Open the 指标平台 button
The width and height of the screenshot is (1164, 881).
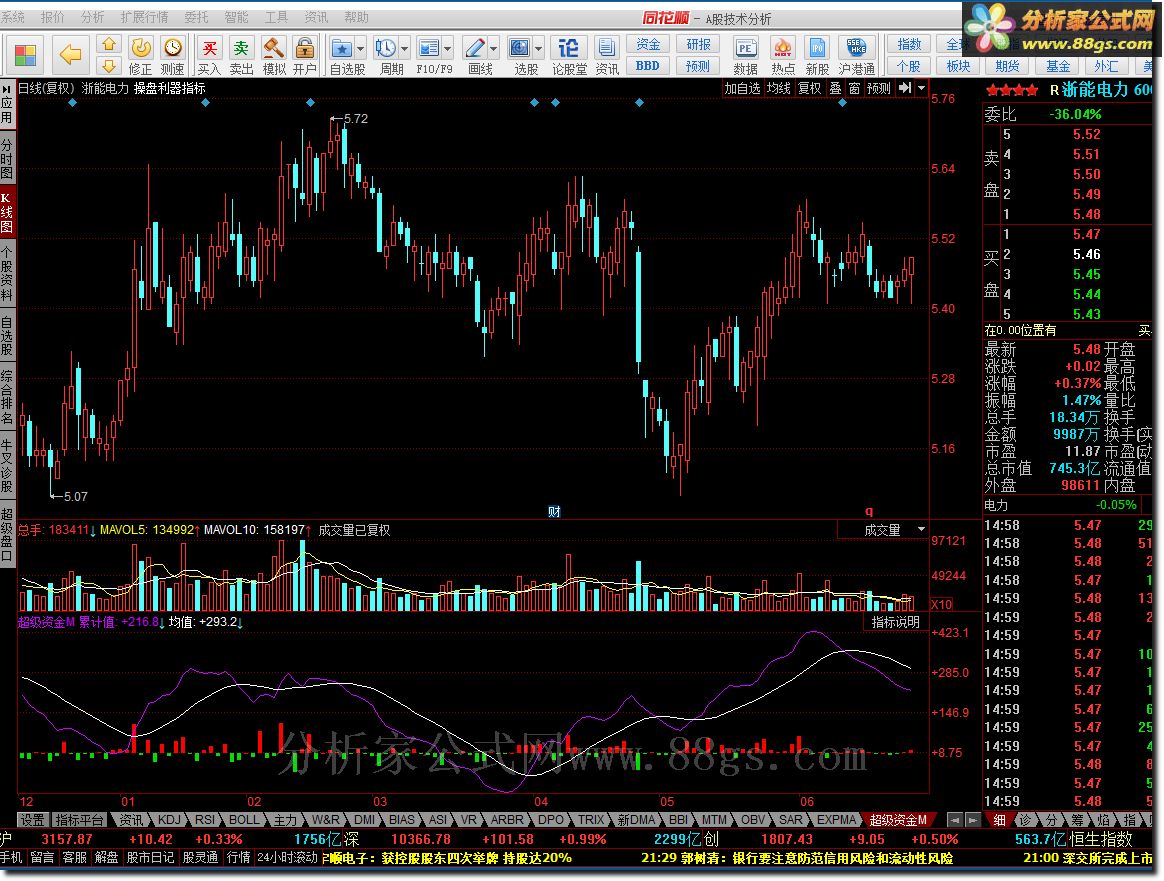(79, 819)
